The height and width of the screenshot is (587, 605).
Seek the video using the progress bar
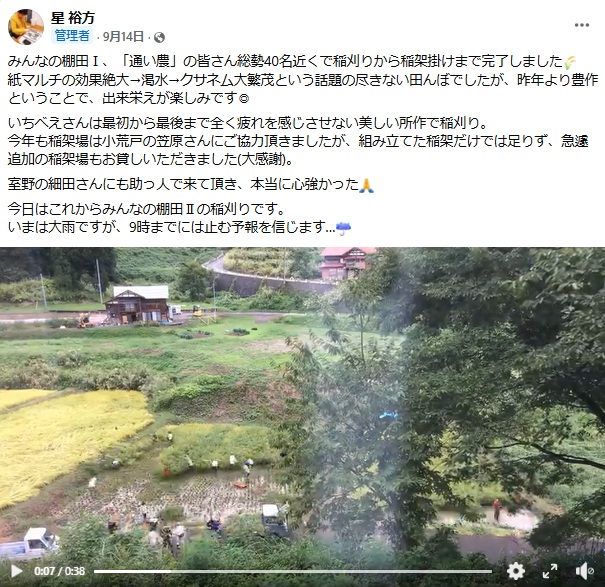tap(293, 571)
